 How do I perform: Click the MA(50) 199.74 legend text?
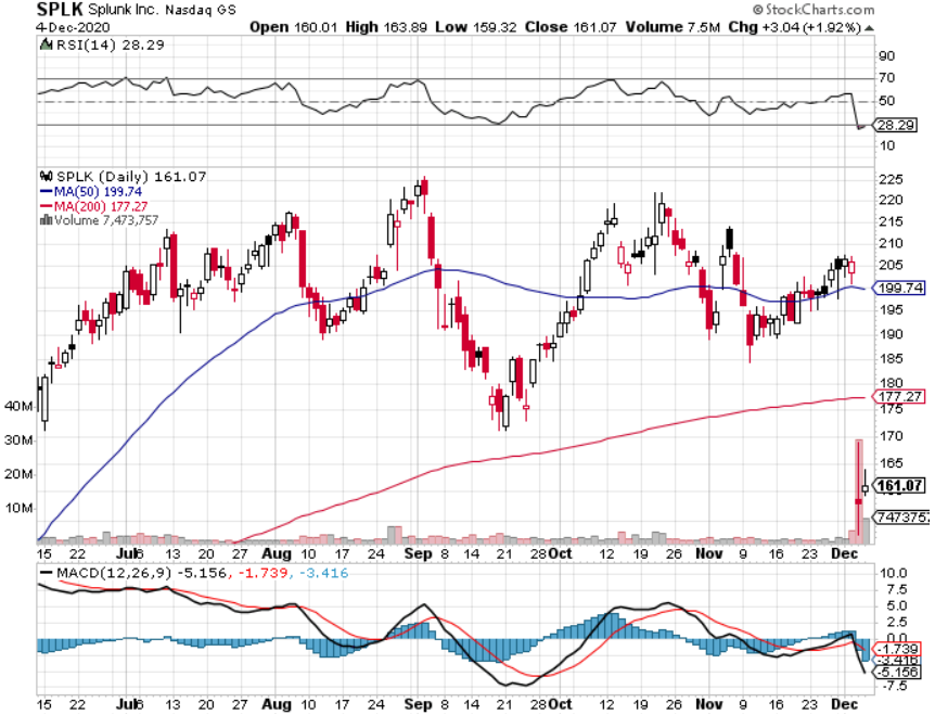(98, 192)
